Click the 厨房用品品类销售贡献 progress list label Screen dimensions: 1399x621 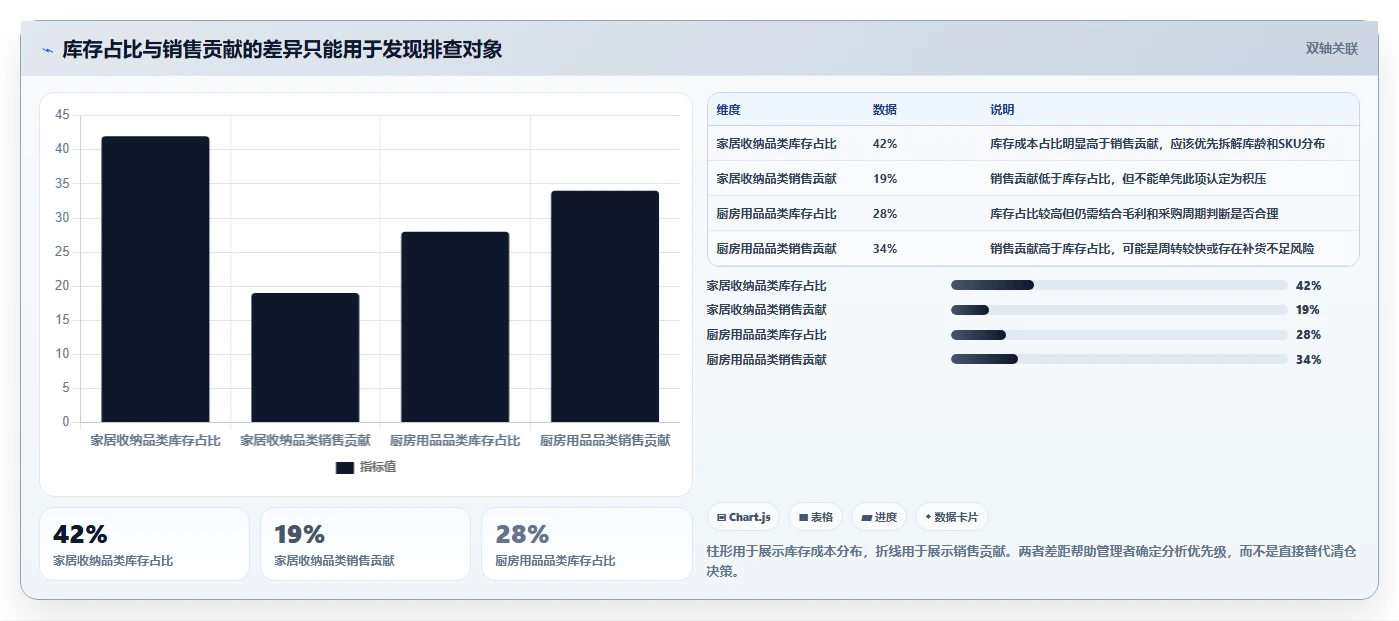767,359
